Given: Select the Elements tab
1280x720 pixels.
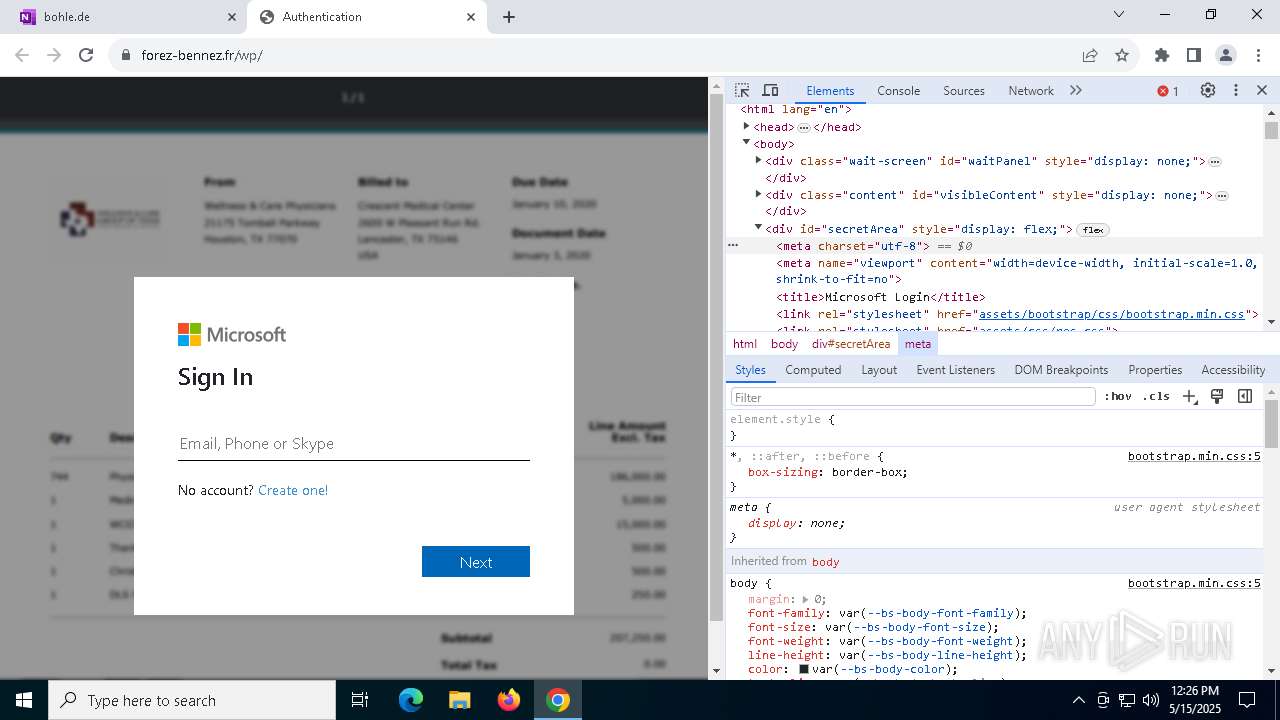Looking at the screenshot, I should (830, 90).
